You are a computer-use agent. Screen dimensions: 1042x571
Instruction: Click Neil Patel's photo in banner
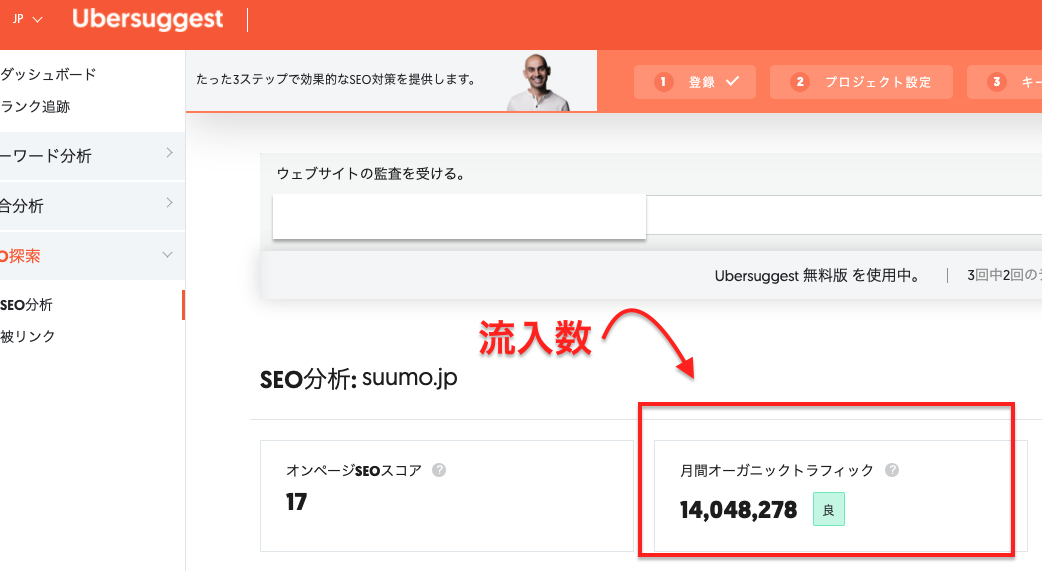(x=539, y=83)
